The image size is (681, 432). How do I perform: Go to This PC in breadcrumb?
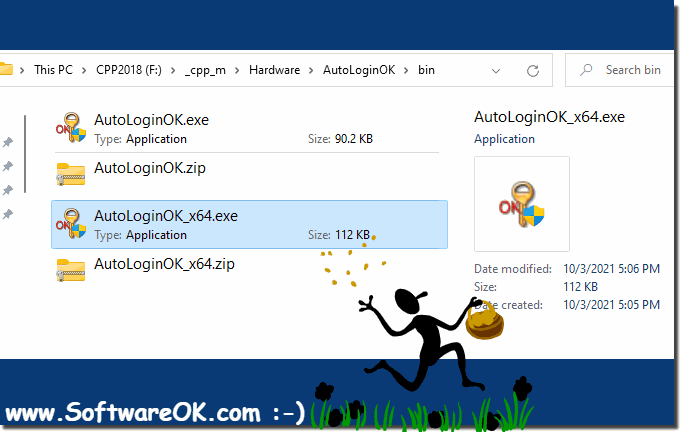coord(53,70)
